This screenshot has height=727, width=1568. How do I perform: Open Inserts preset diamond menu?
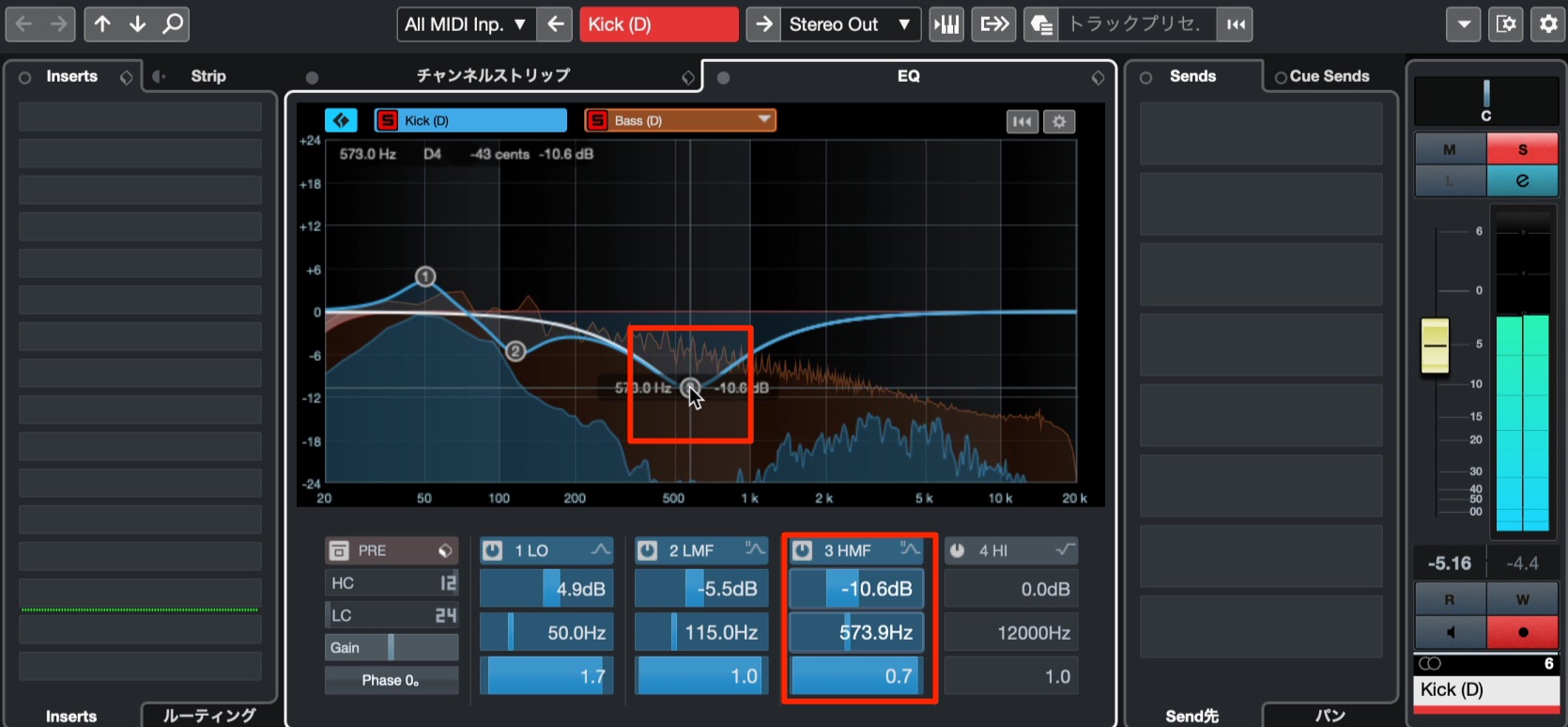click(126, 77)
